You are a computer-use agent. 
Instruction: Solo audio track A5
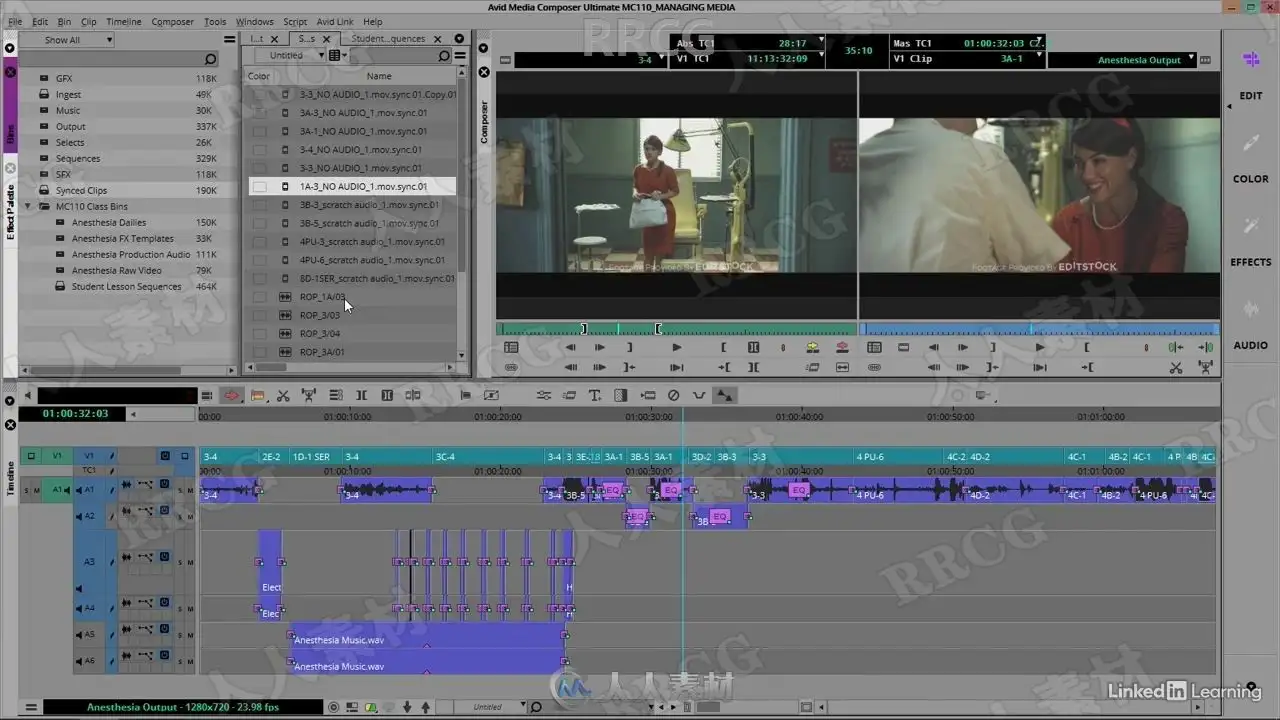(180, 635)
